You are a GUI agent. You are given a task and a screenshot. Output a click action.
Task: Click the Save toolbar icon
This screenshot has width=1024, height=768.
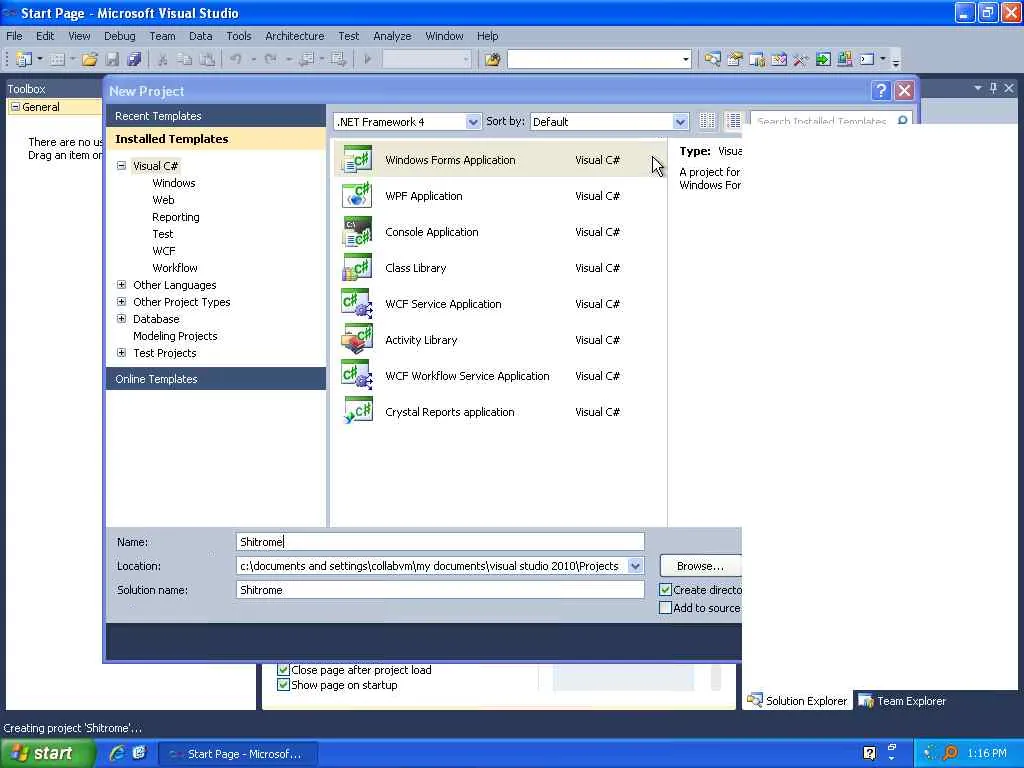pos(112,59)
